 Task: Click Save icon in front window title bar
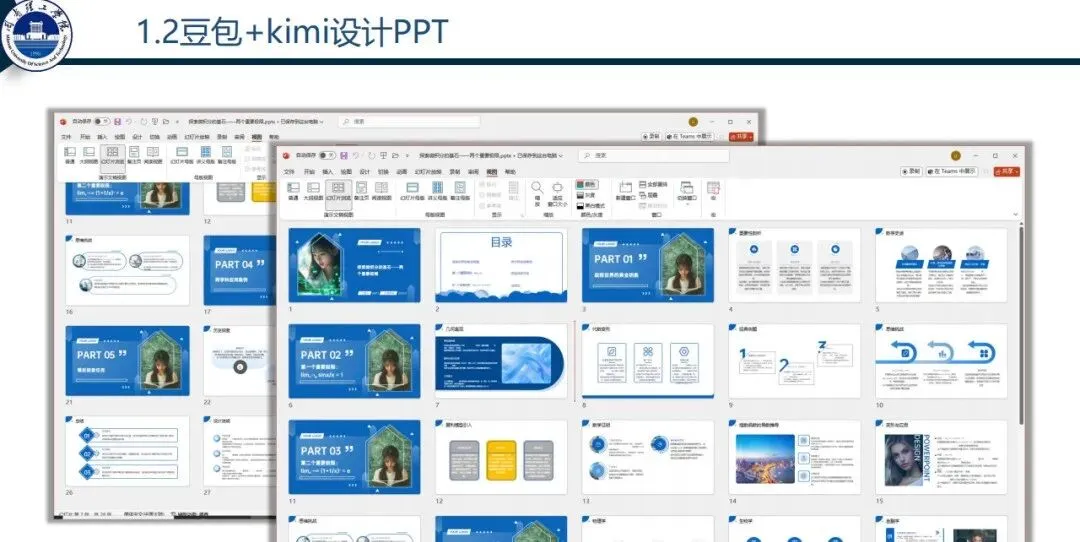[x=344, y=156]
